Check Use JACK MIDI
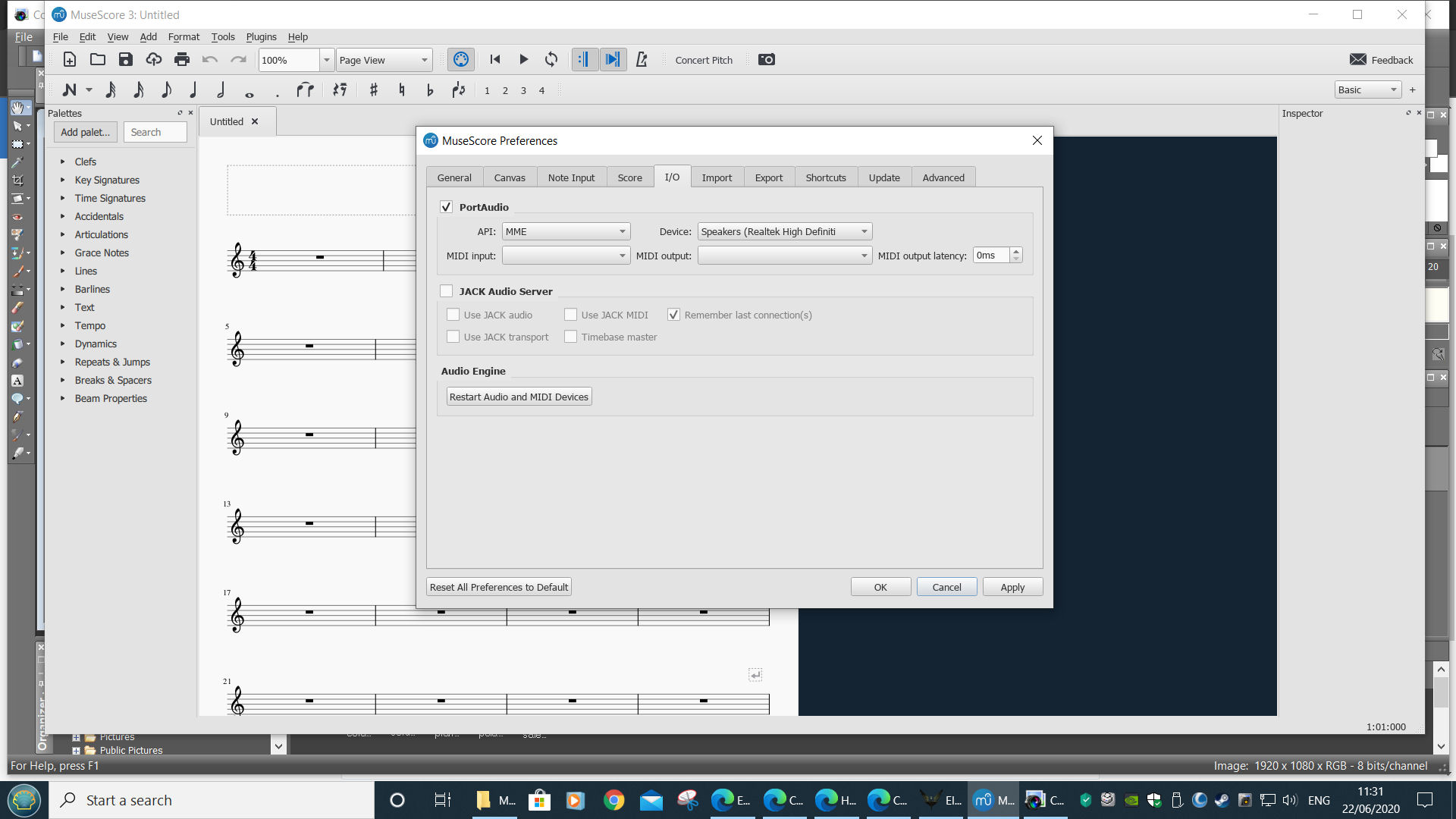 point(570,315)
